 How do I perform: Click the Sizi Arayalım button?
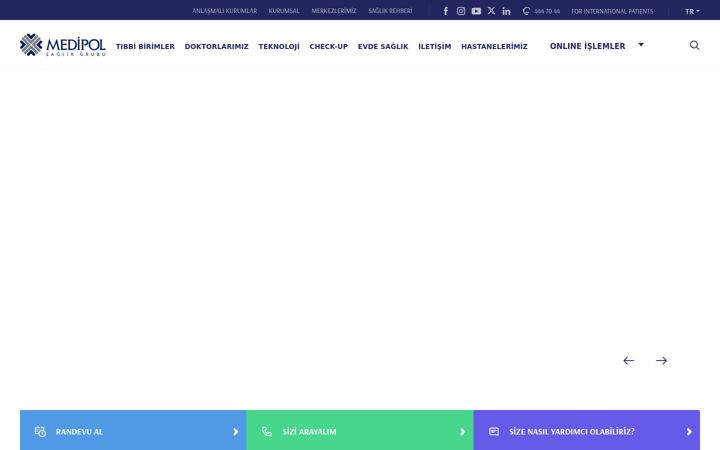(x=360, y=430)
